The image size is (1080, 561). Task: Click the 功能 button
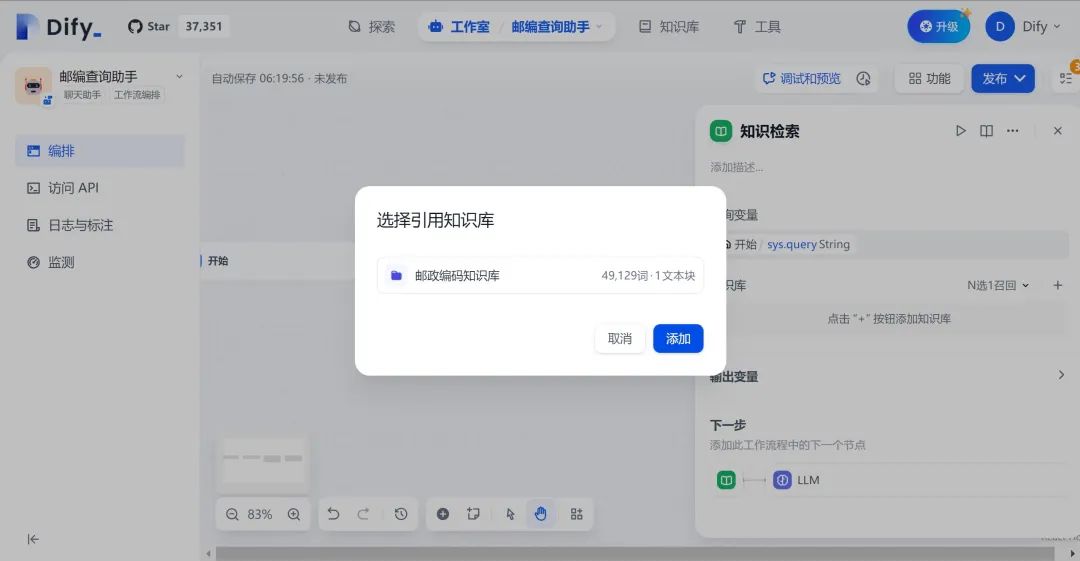pos(929,79)
